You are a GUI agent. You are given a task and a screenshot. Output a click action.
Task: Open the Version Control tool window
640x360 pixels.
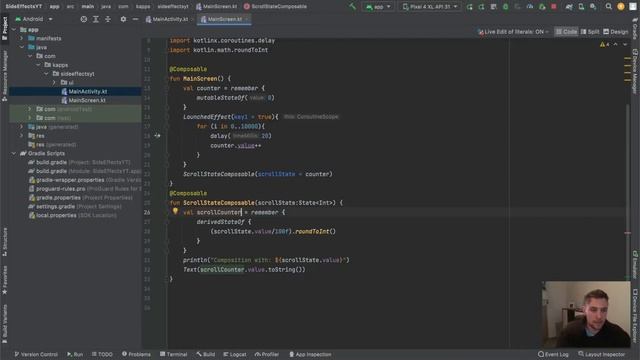tap(36, 354)
